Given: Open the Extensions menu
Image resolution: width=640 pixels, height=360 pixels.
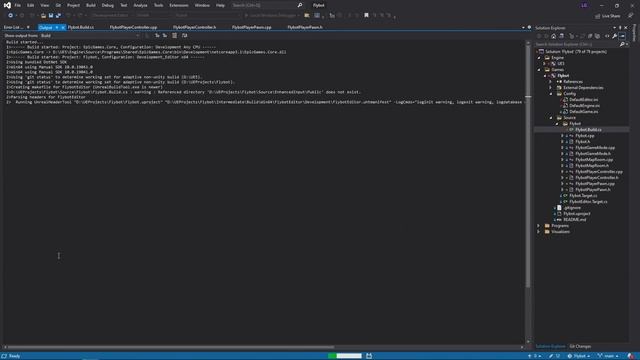Looking at the screenshot, I should pos(179,5).
